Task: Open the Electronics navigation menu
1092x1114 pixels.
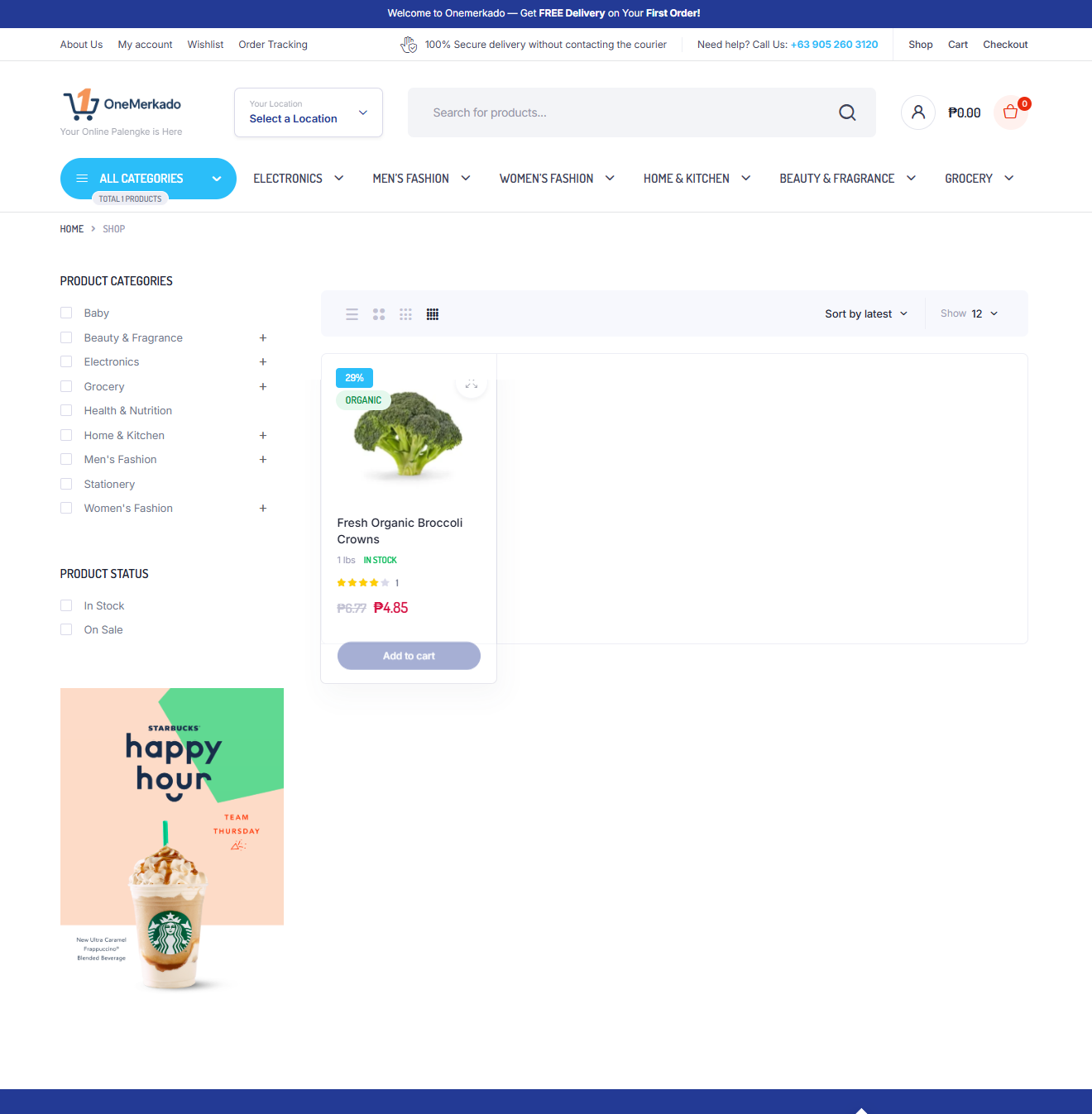Action: pos(298,179)
